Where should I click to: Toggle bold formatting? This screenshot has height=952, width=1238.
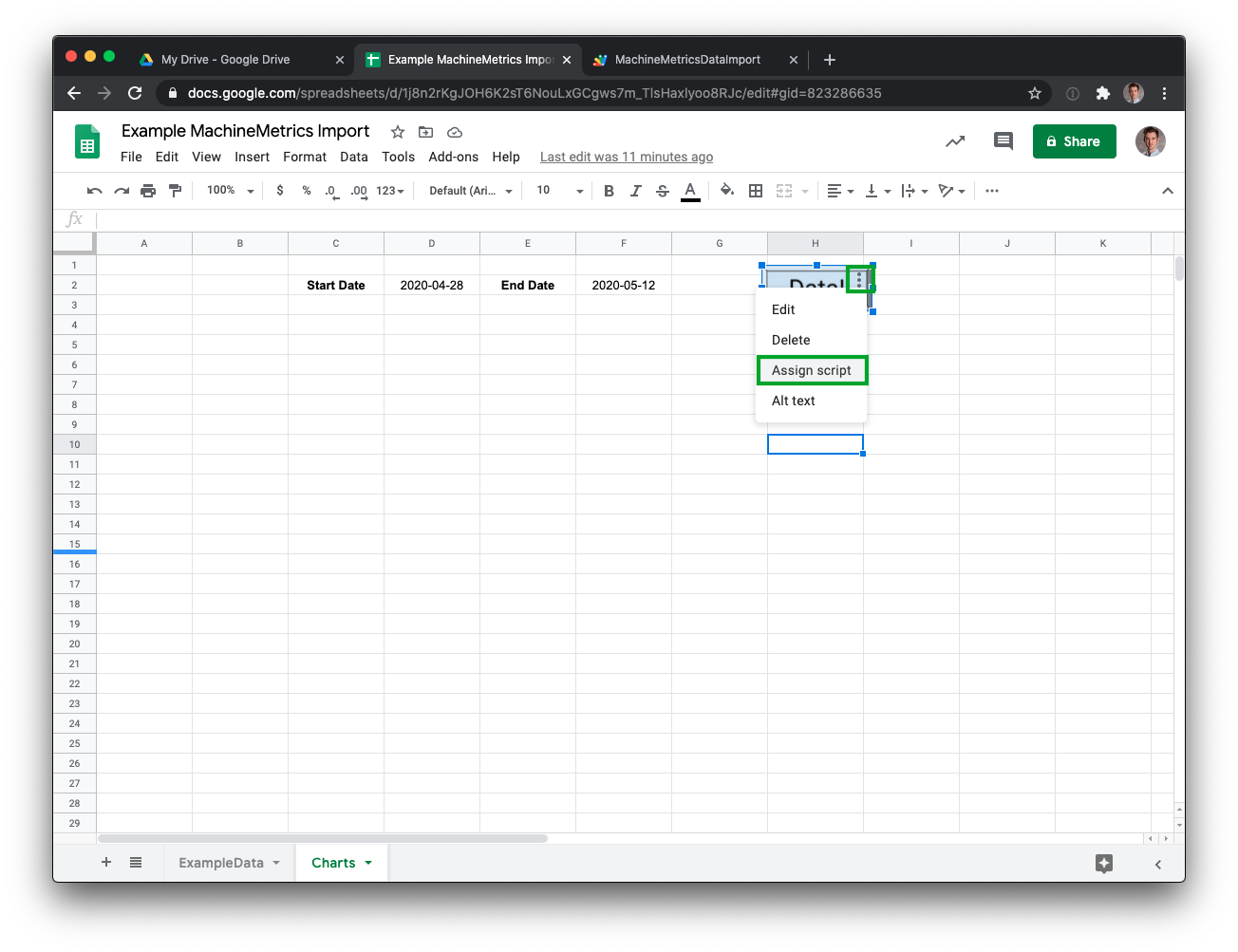609,191
